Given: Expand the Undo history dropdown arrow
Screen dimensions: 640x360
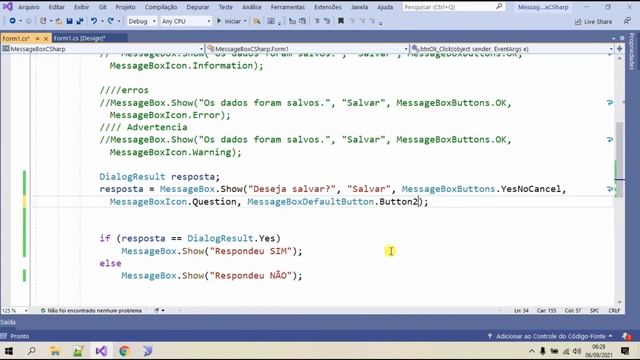Looking at the screenshot, I should coord(102,21).
